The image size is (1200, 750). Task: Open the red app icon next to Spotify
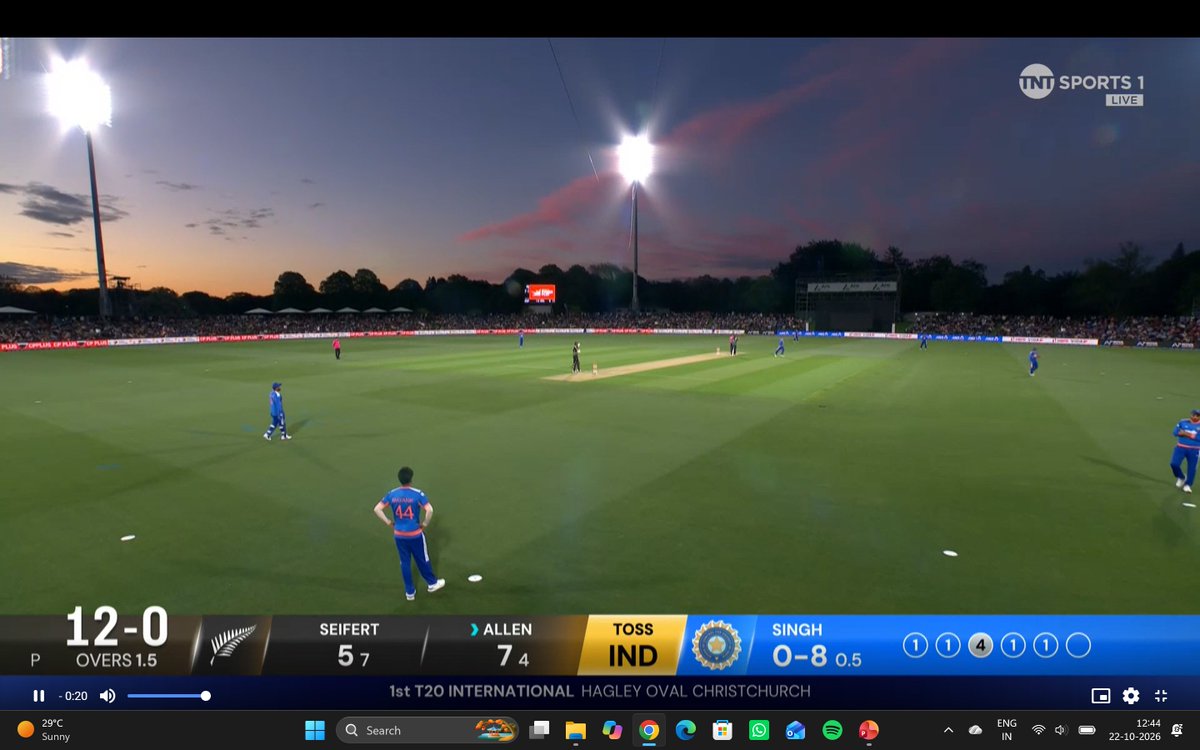tap(868, 730)
